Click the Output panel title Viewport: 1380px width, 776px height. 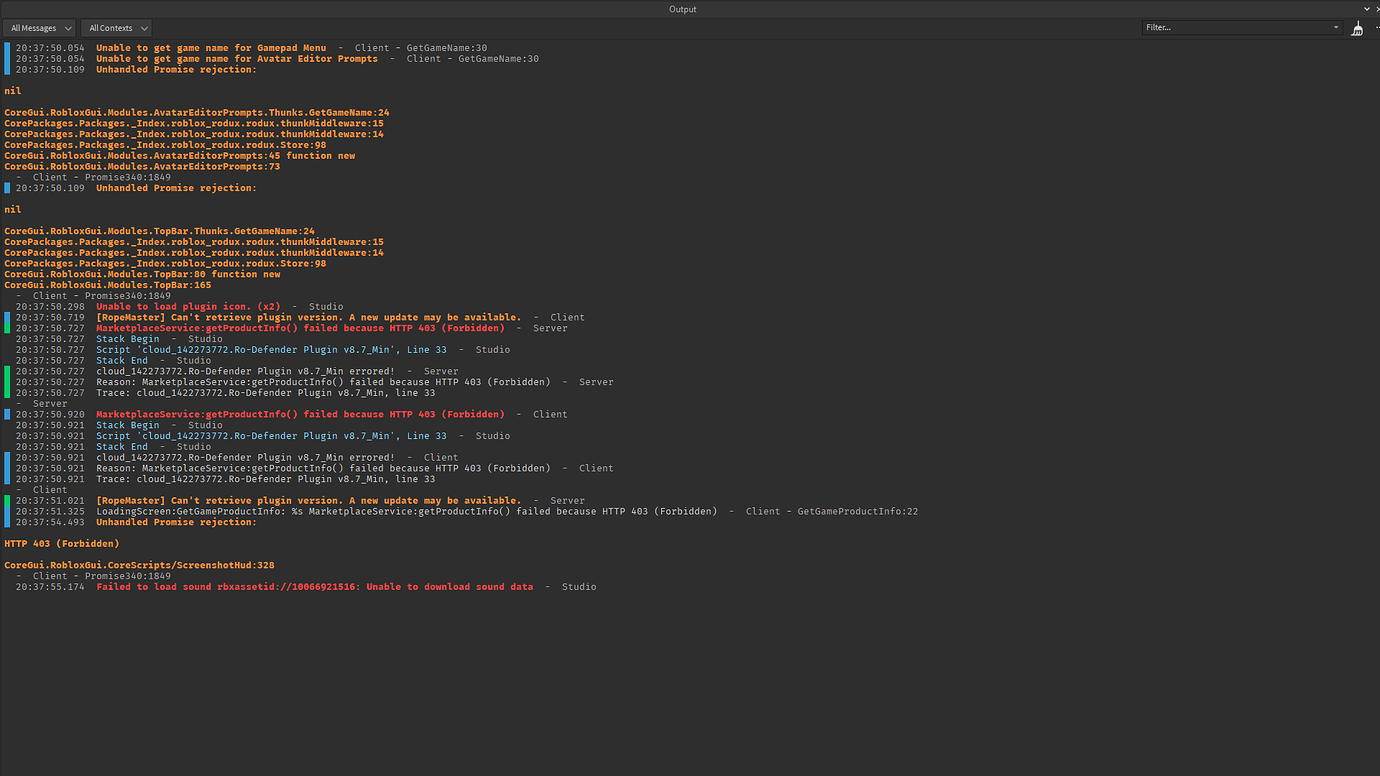[683, 9]
